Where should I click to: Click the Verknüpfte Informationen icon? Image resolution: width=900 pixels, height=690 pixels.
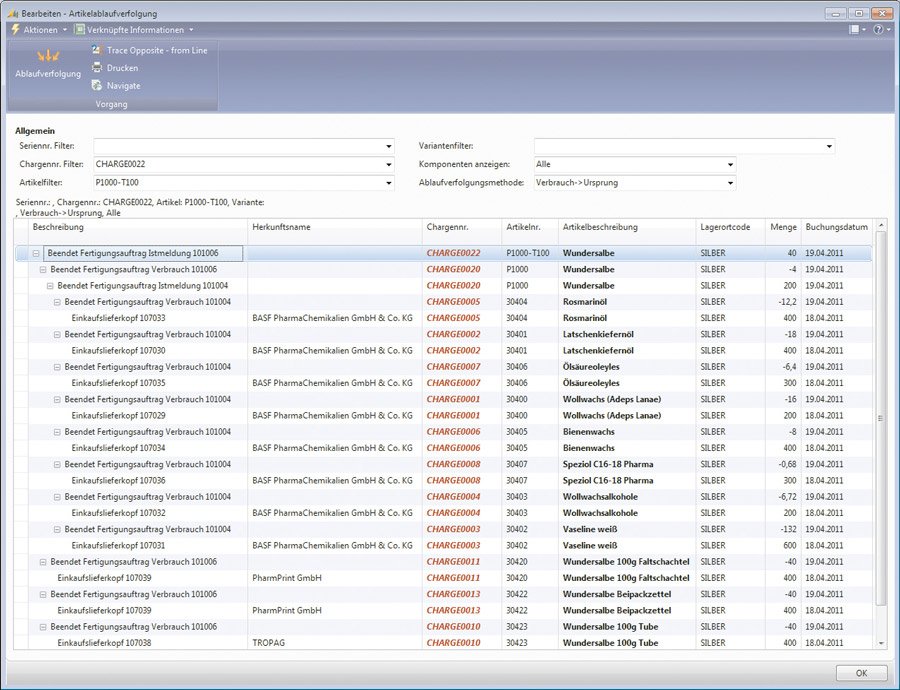pos(79,30)
